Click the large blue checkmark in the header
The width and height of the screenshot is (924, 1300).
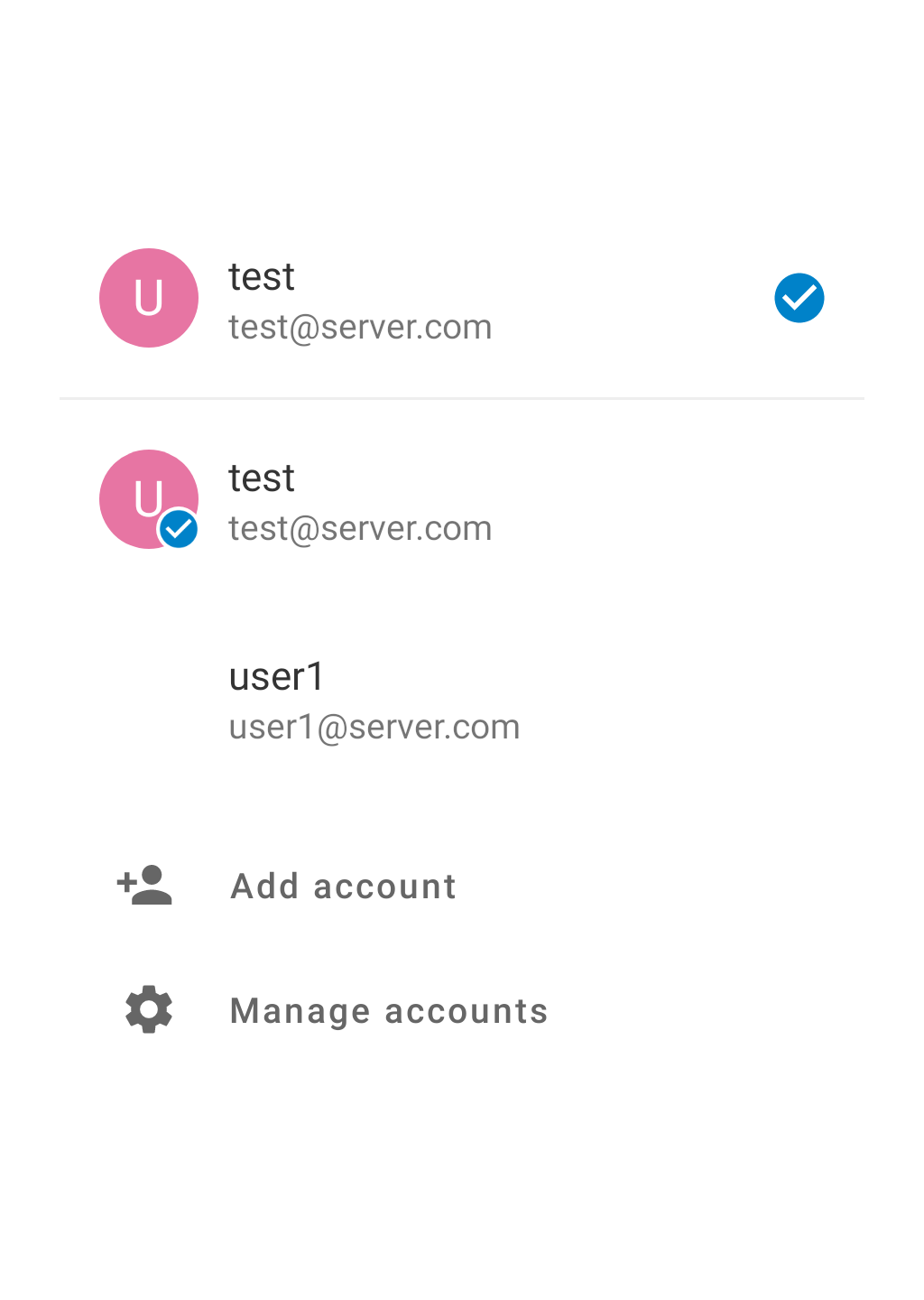(x=799, y=298)
